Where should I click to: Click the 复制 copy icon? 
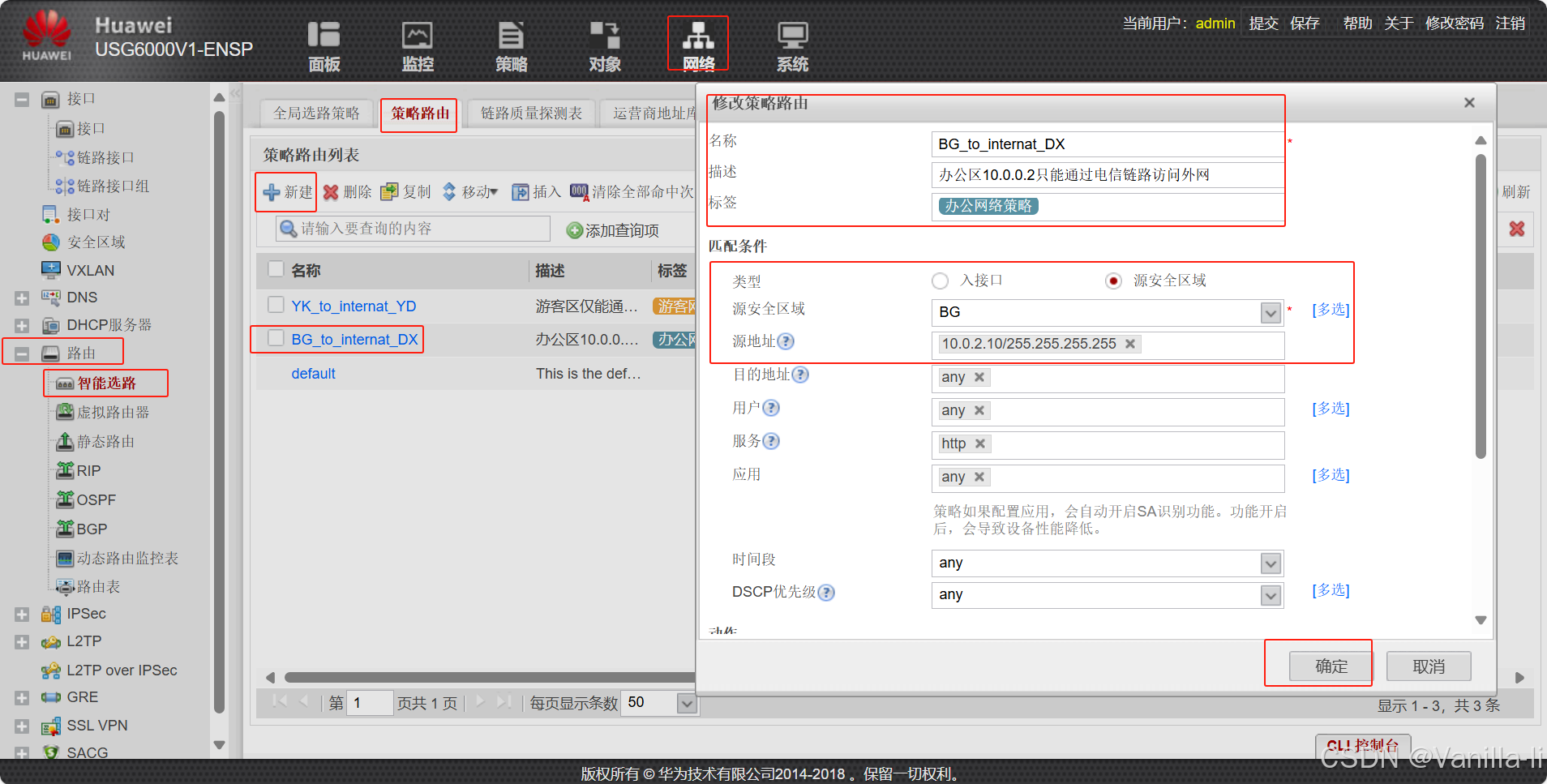tap(390, 192)
